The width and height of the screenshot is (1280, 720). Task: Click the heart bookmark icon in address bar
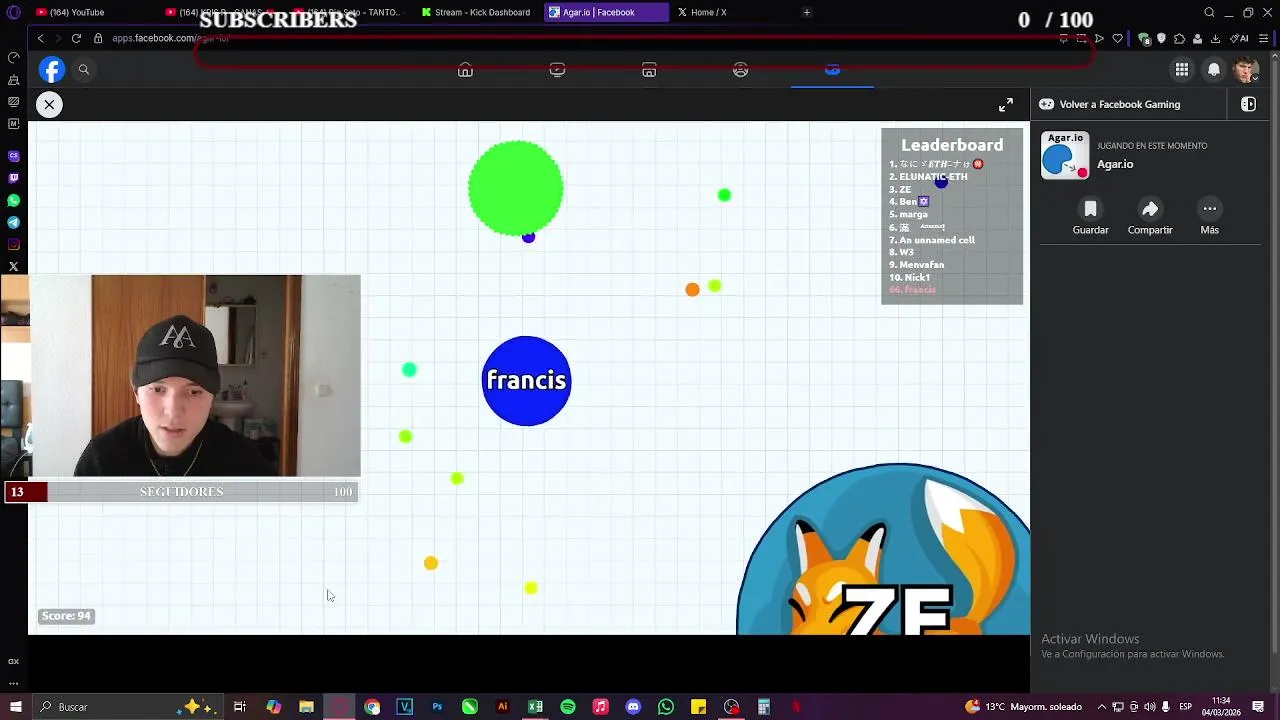(x=1118, y=38)
